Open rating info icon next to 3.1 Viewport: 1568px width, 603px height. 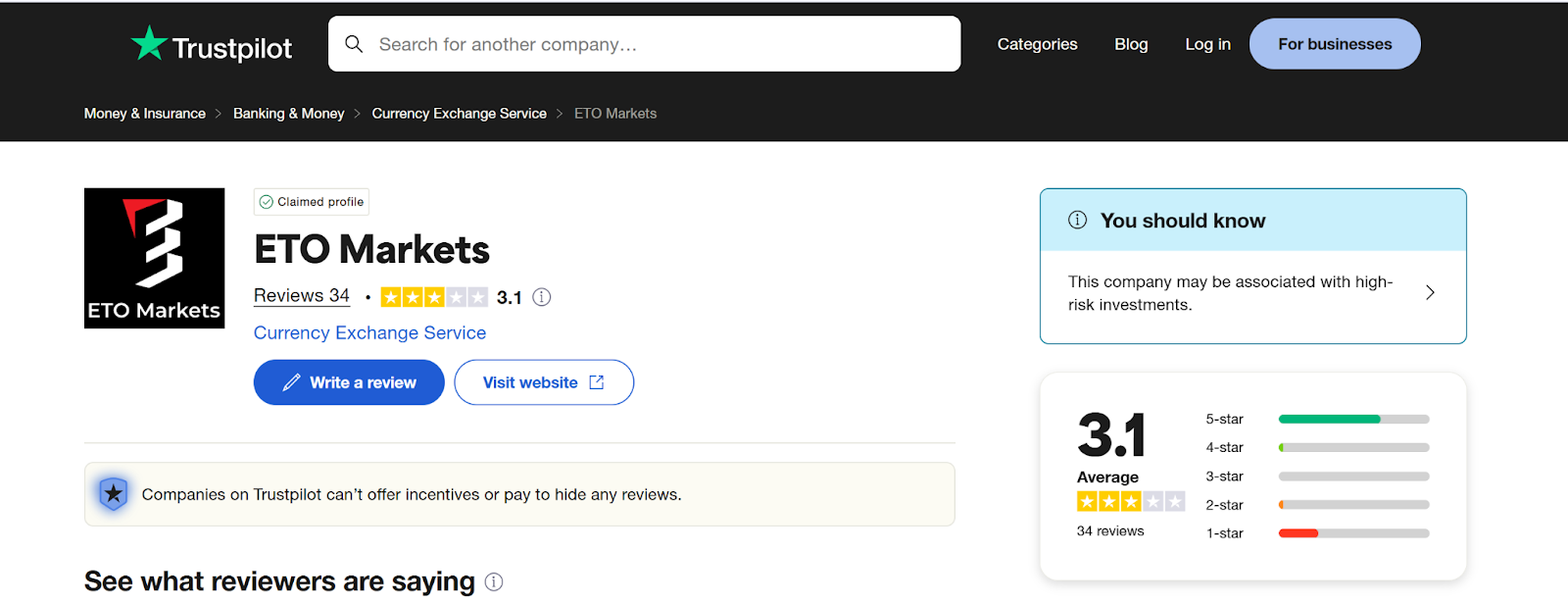click(x=542, y=297)
